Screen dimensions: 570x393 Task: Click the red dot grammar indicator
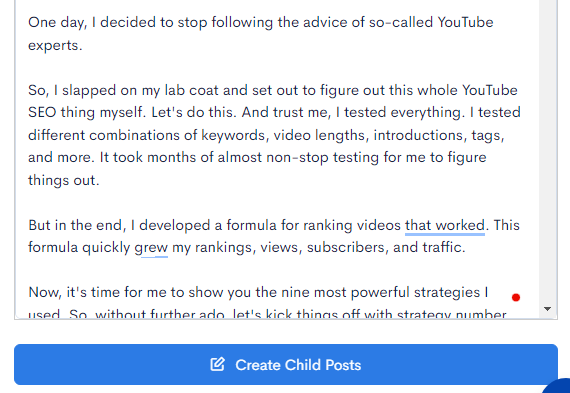point(515,298)
